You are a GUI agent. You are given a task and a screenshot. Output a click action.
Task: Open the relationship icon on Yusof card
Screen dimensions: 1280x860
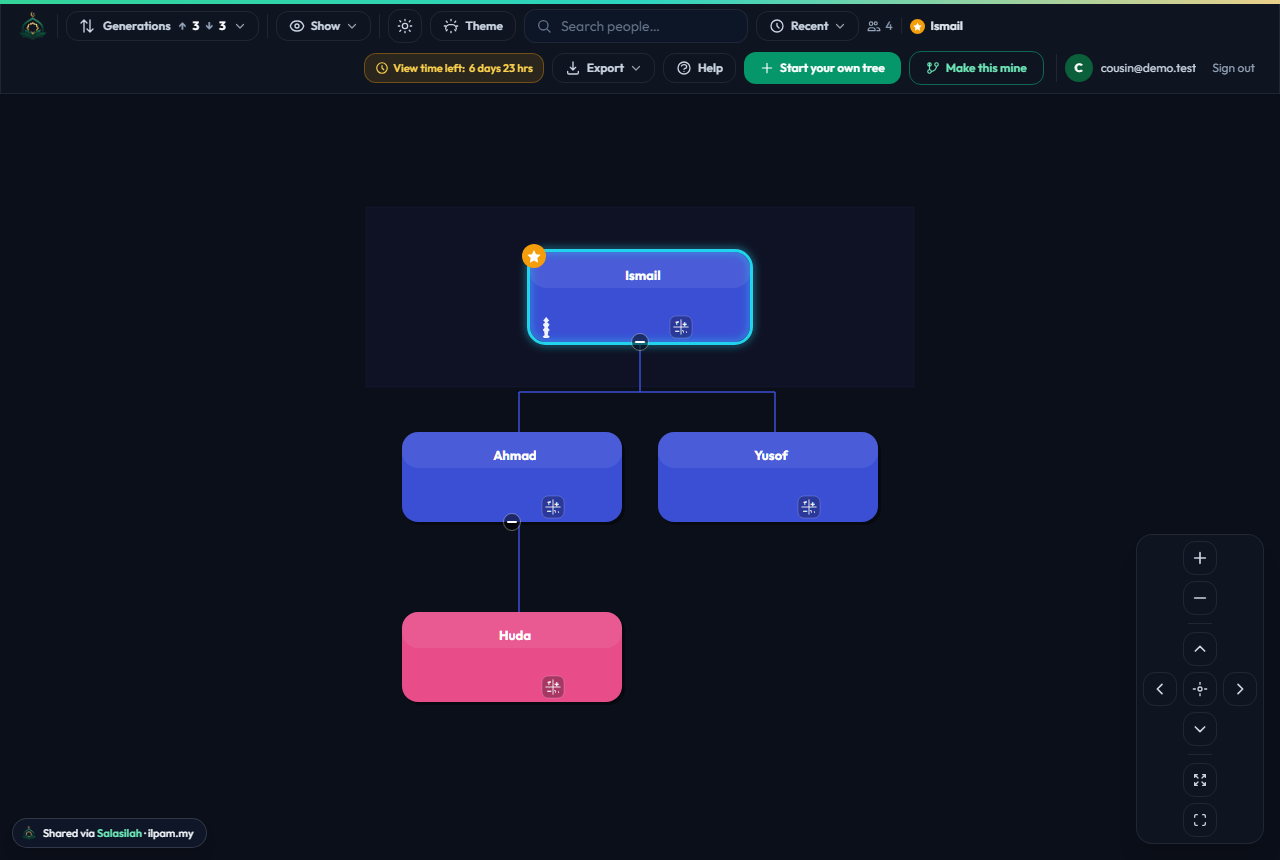(x=809, y=507)
